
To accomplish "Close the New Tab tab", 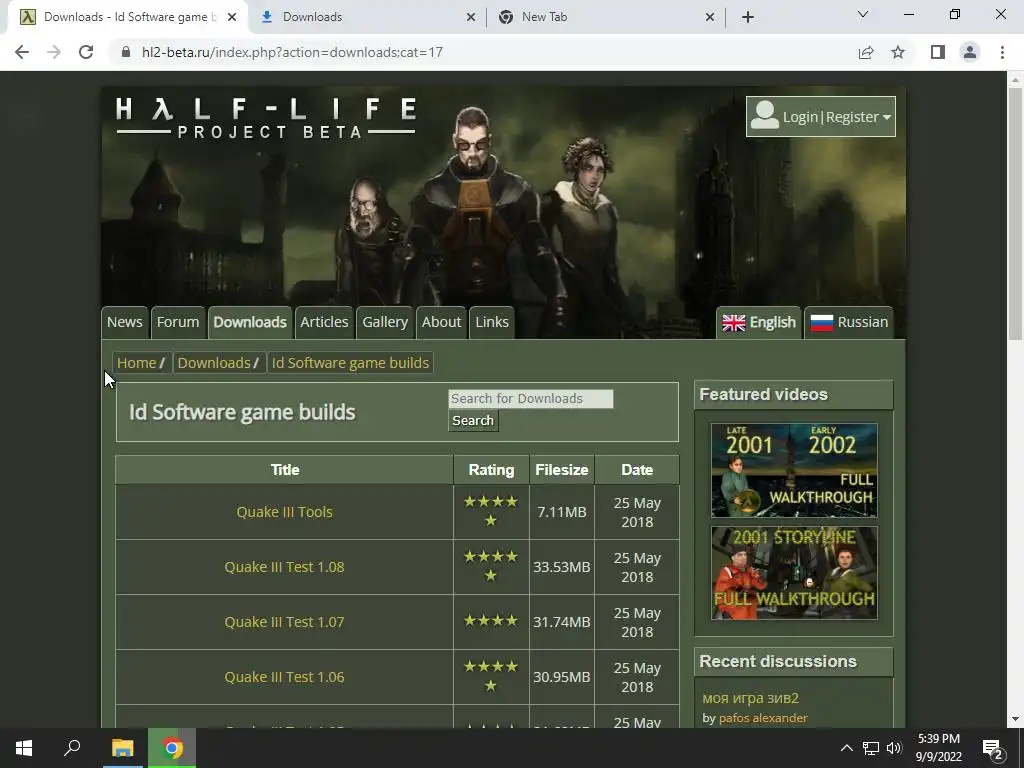I will click(x=710, y=17).
